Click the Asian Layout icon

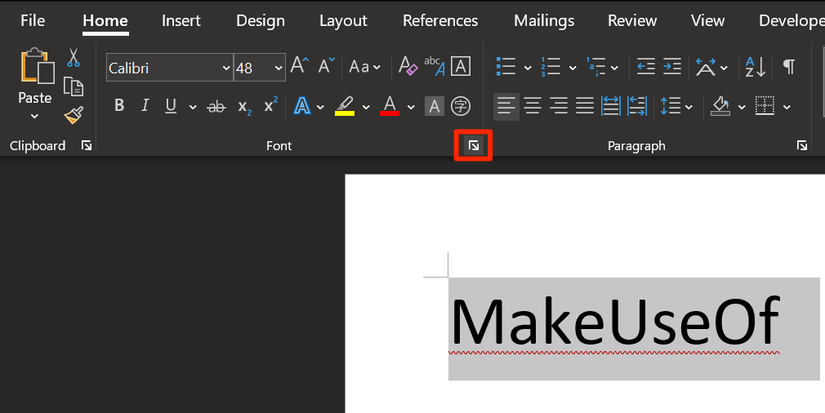706,67
